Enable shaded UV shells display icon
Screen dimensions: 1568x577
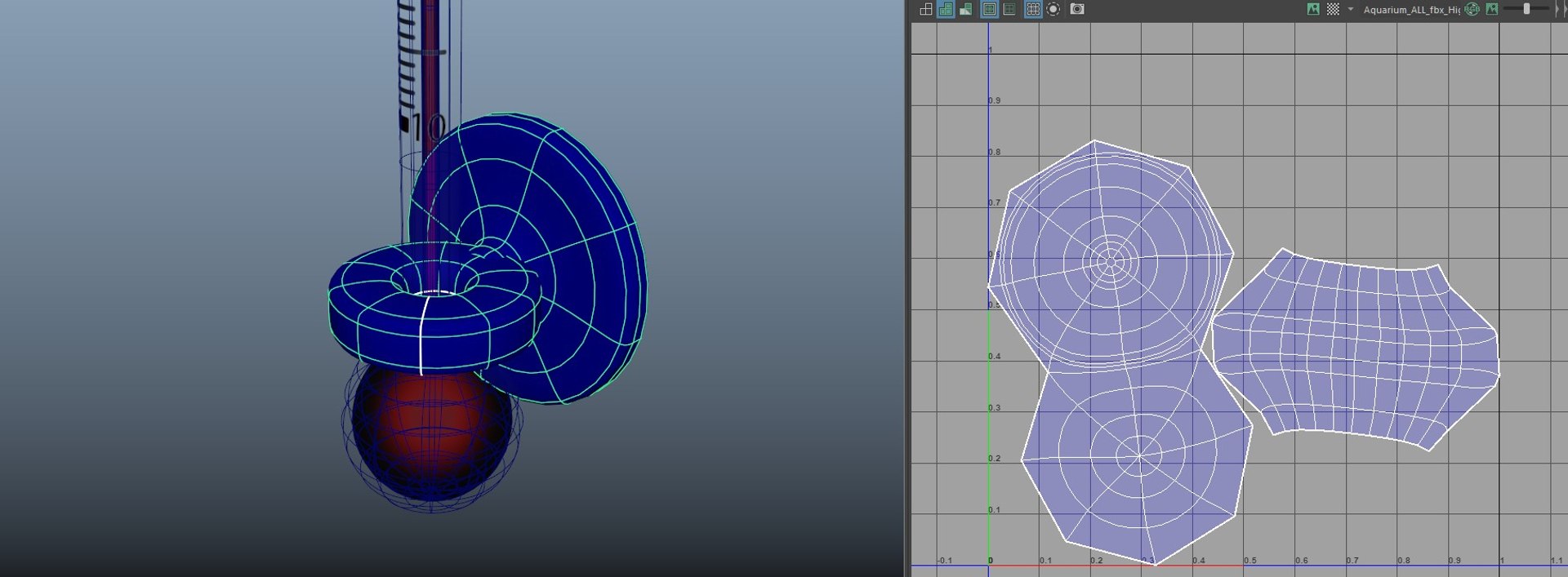[946, 9]
